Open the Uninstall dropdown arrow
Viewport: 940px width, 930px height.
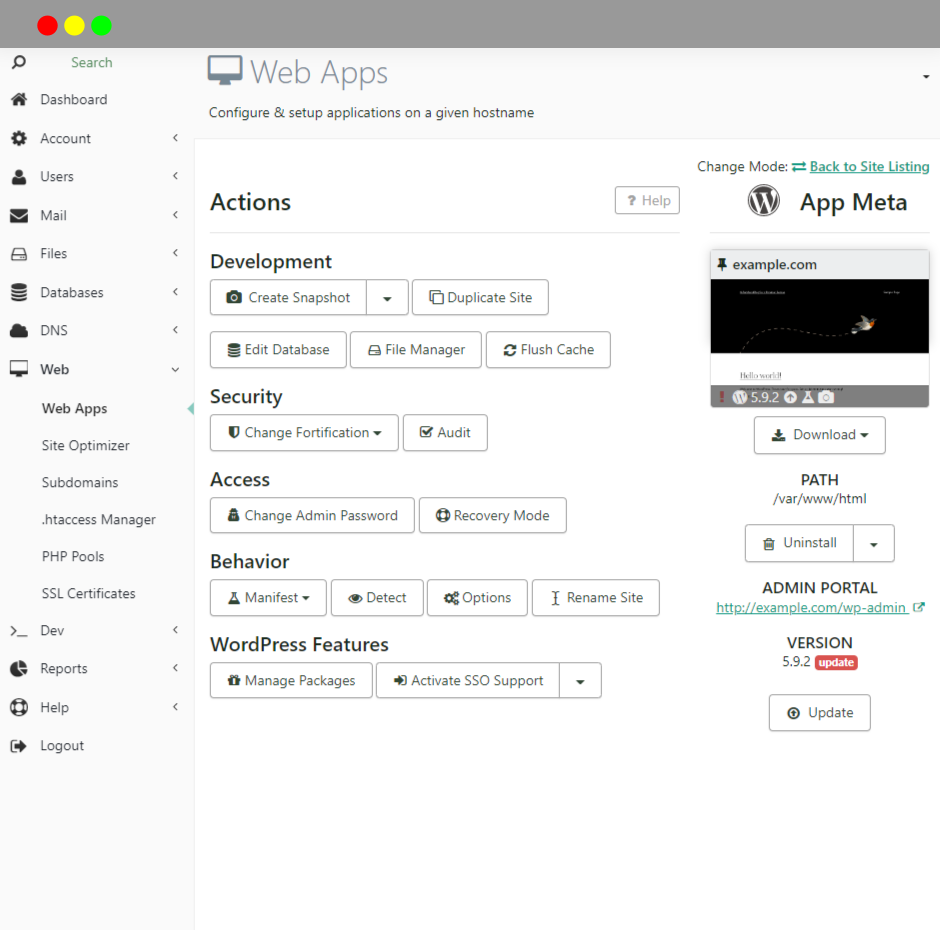click(x=874, y=544)
